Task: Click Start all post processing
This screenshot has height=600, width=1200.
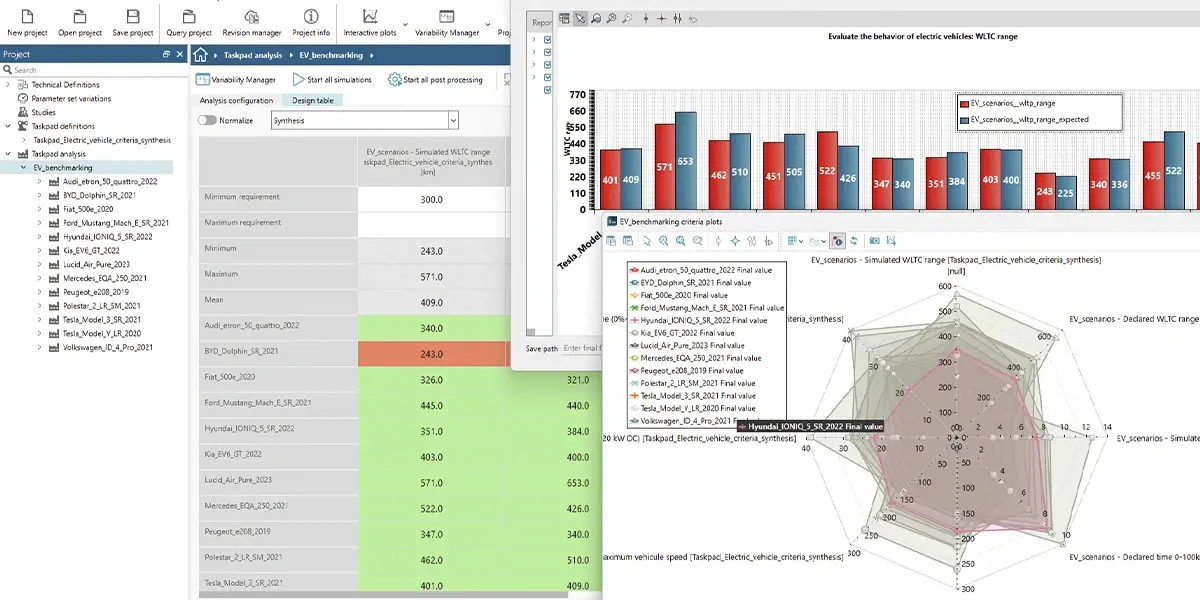Action: tap(436, 80)
